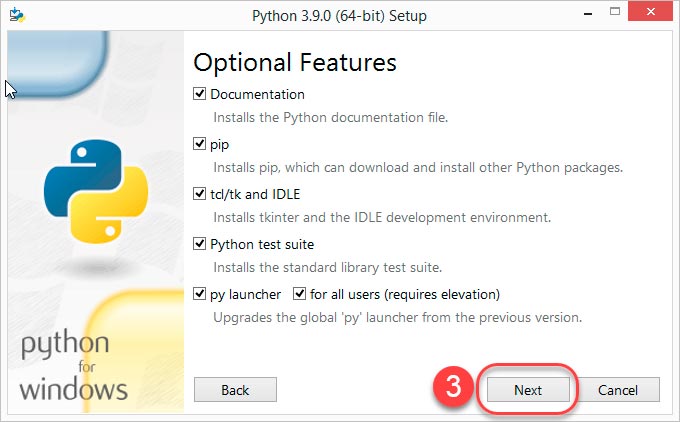This screenshot has height=422, width=680.
Task: Toggle the for all users checkbox
Action: point(299,294)
